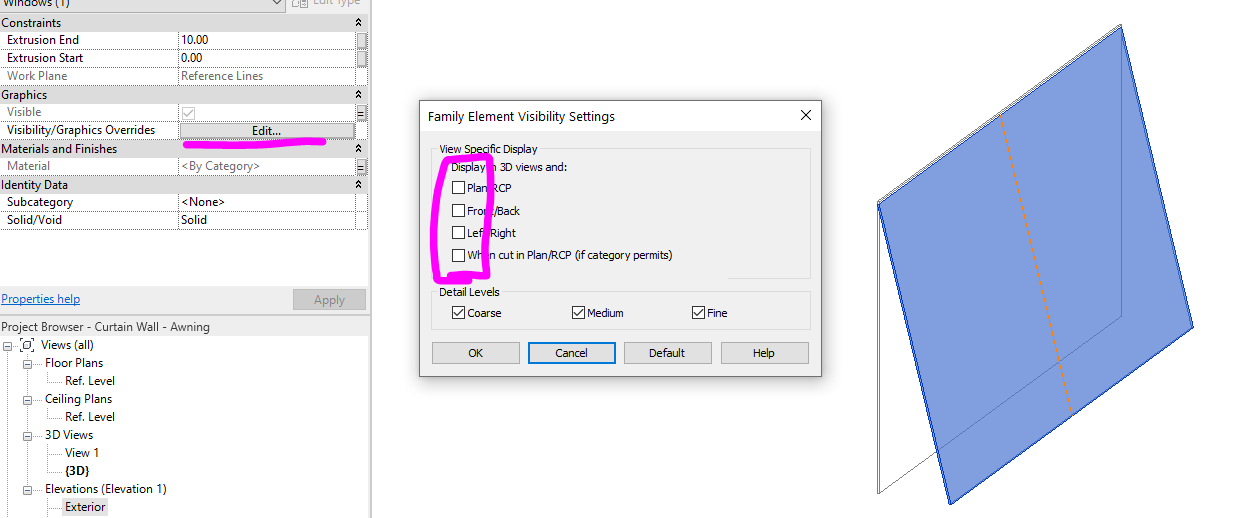Uncheck the Medium detail level
1240x518 pixels.
(x=578, y=313)
